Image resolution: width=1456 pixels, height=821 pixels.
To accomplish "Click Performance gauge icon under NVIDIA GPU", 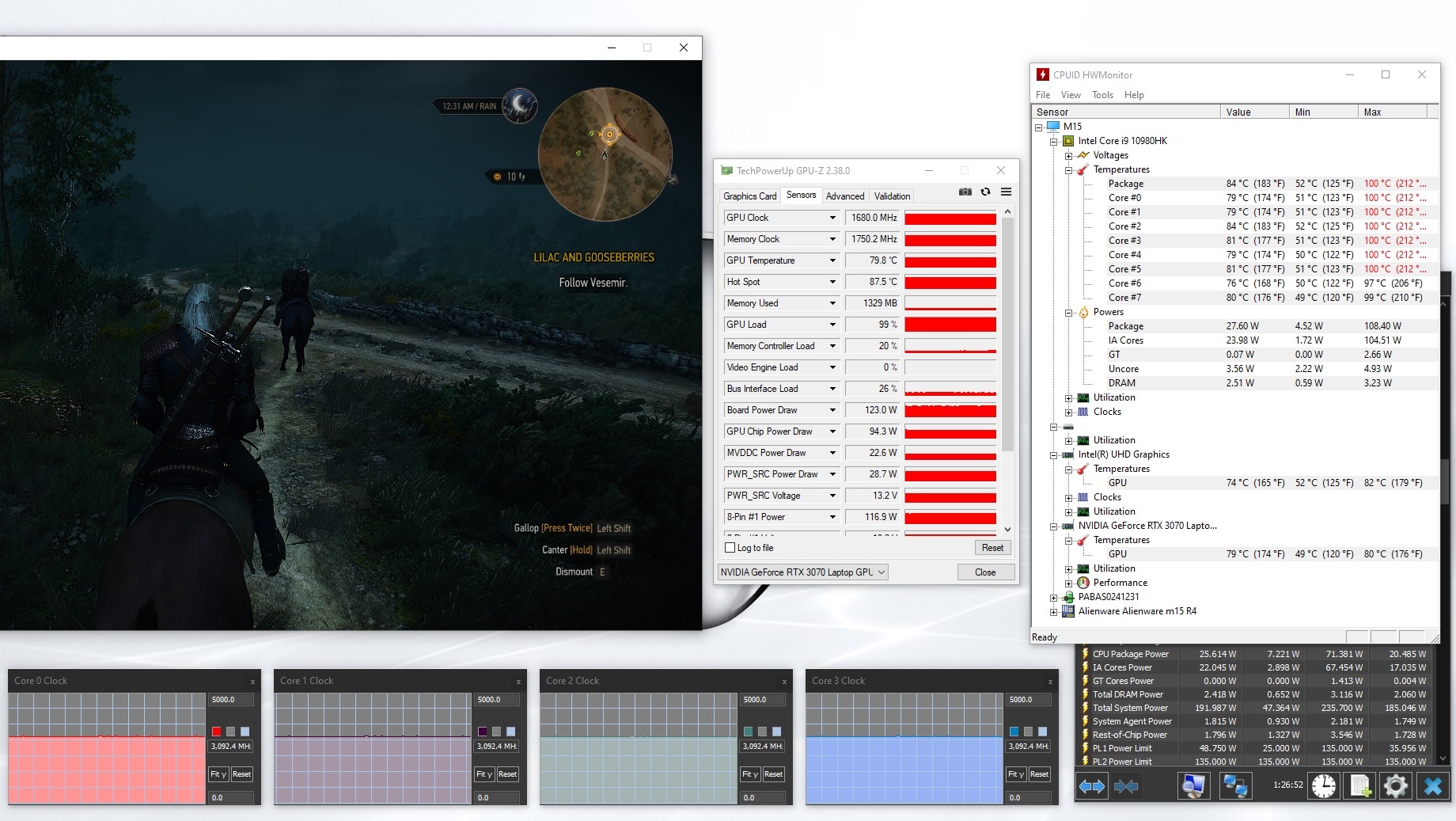I will [x=1083, y=583].
